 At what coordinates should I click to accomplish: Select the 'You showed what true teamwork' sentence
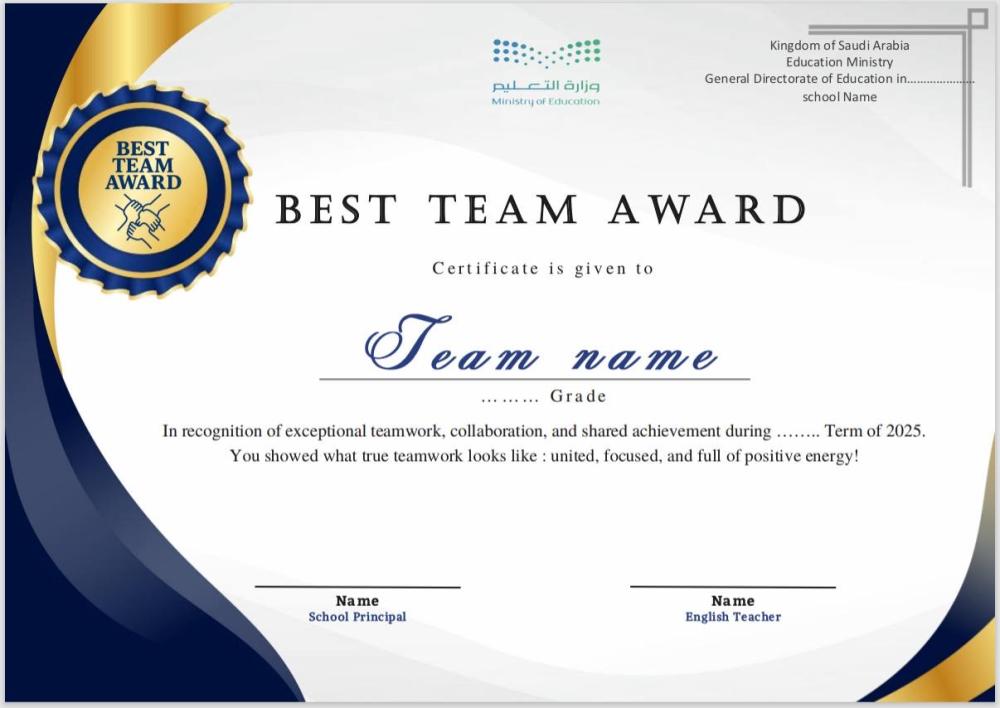click(x=545, y=456)
